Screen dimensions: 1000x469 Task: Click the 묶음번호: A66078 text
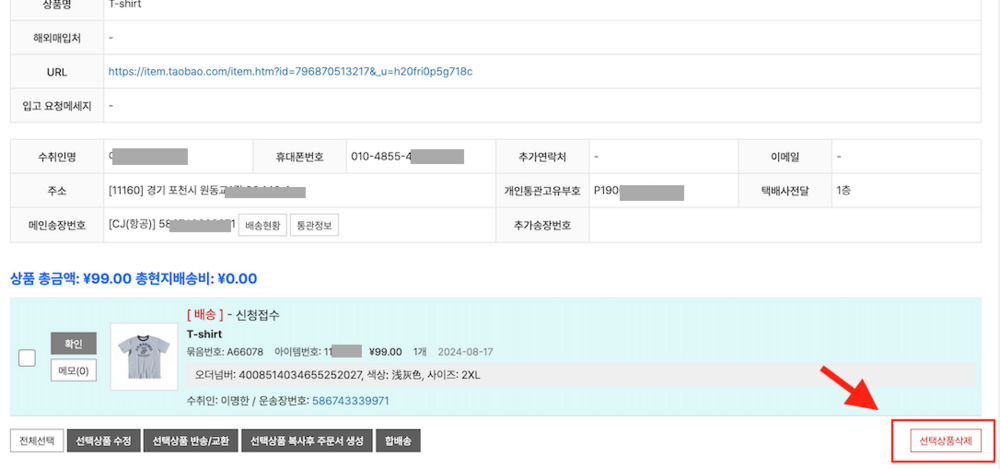coord(224,352)
